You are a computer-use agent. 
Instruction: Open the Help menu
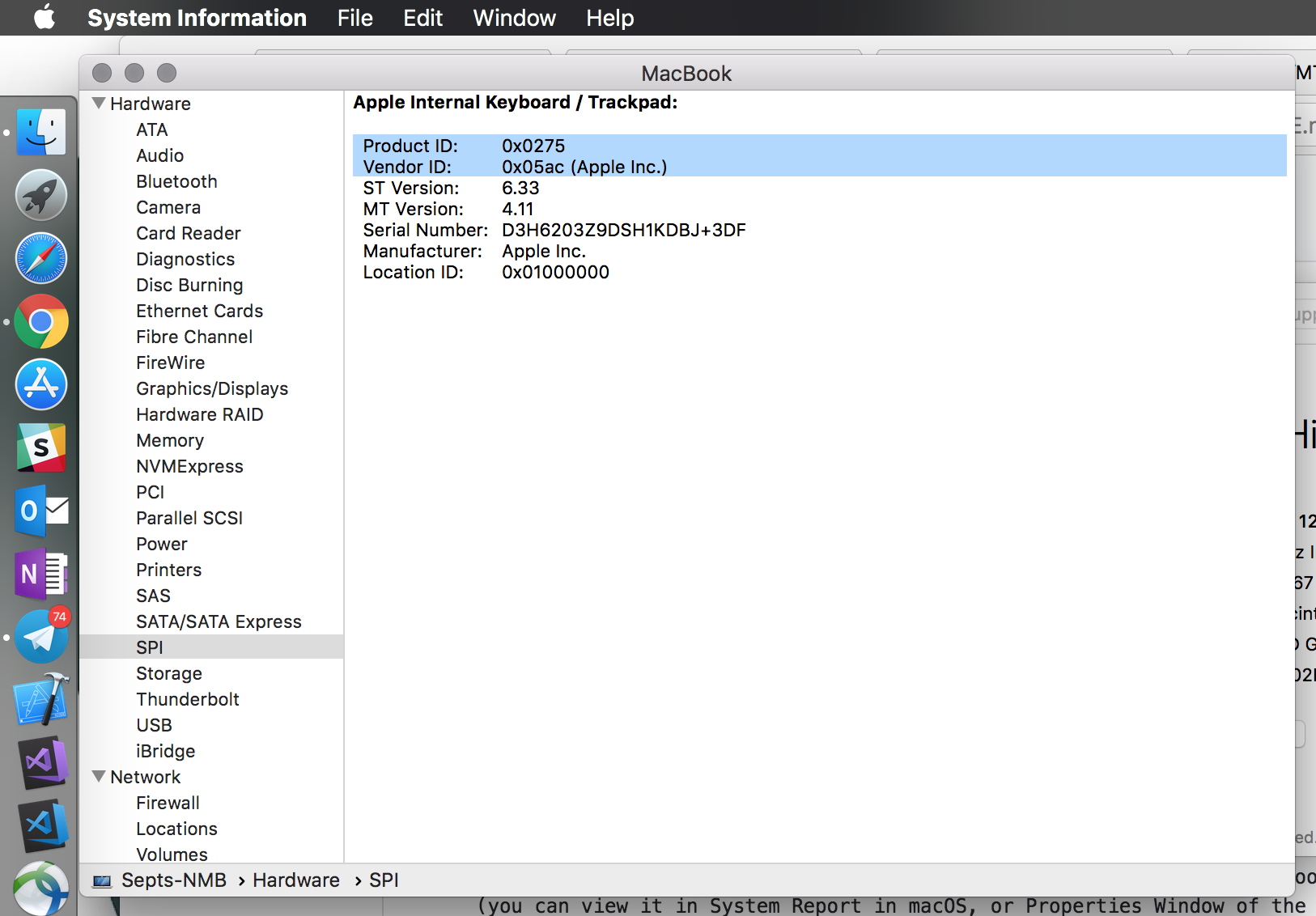coord(610,18)
